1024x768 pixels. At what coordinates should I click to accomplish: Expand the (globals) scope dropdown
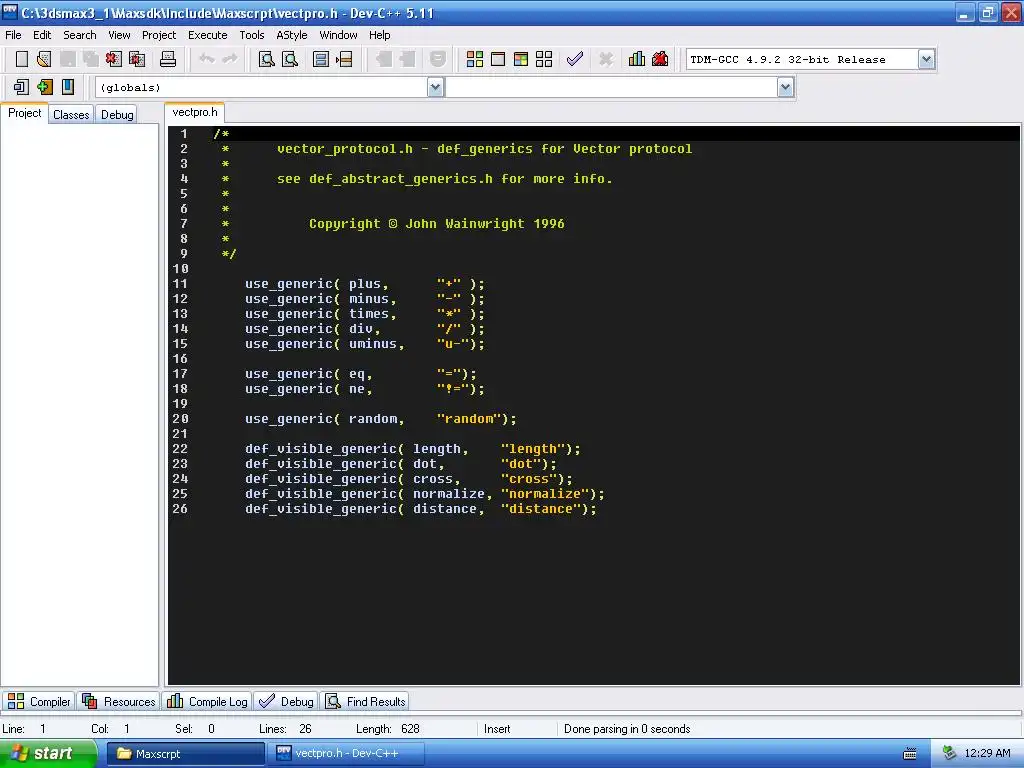click(436, 87)
